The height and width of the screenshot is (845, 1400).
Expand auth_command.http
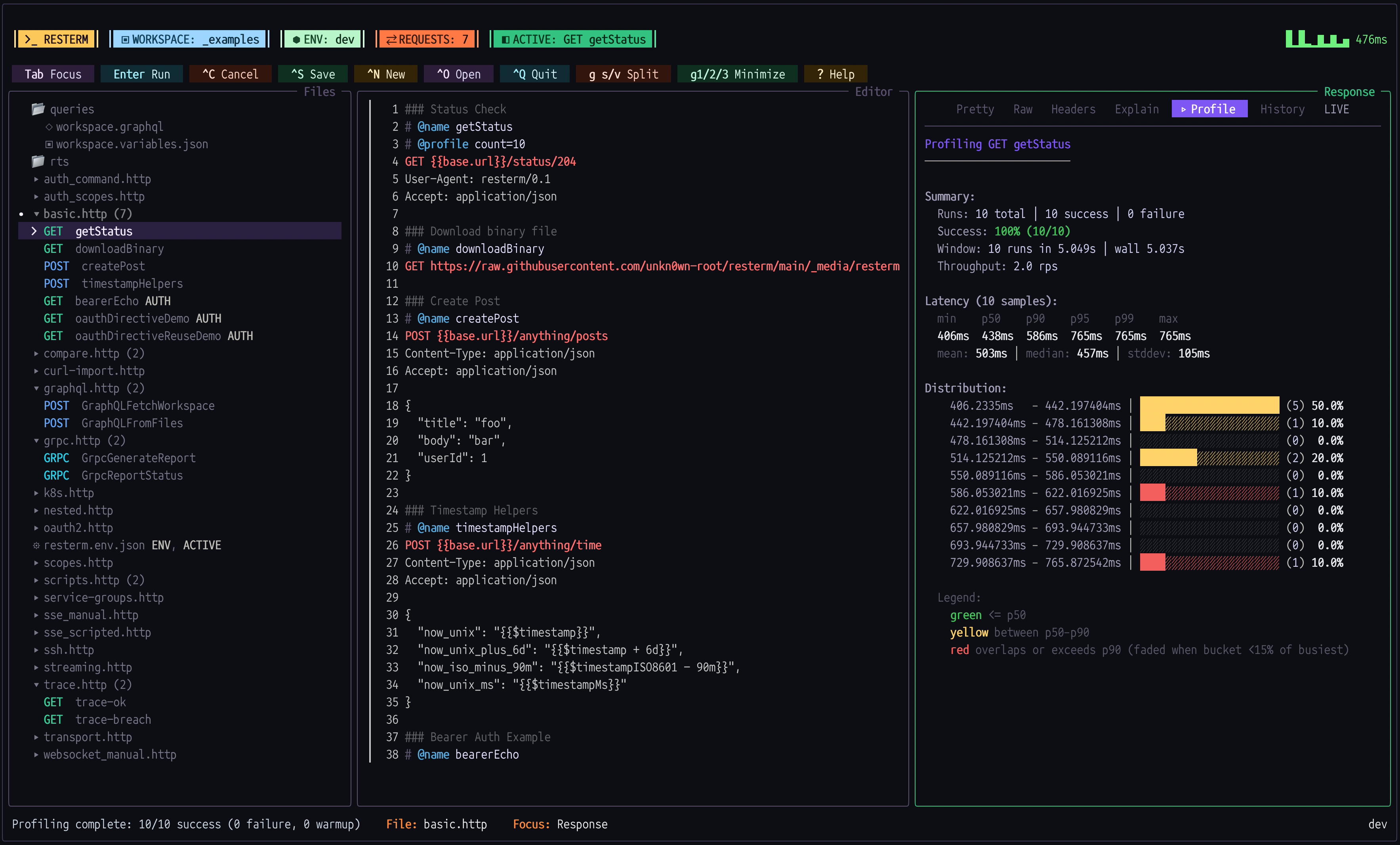click(x=36, y=179)
